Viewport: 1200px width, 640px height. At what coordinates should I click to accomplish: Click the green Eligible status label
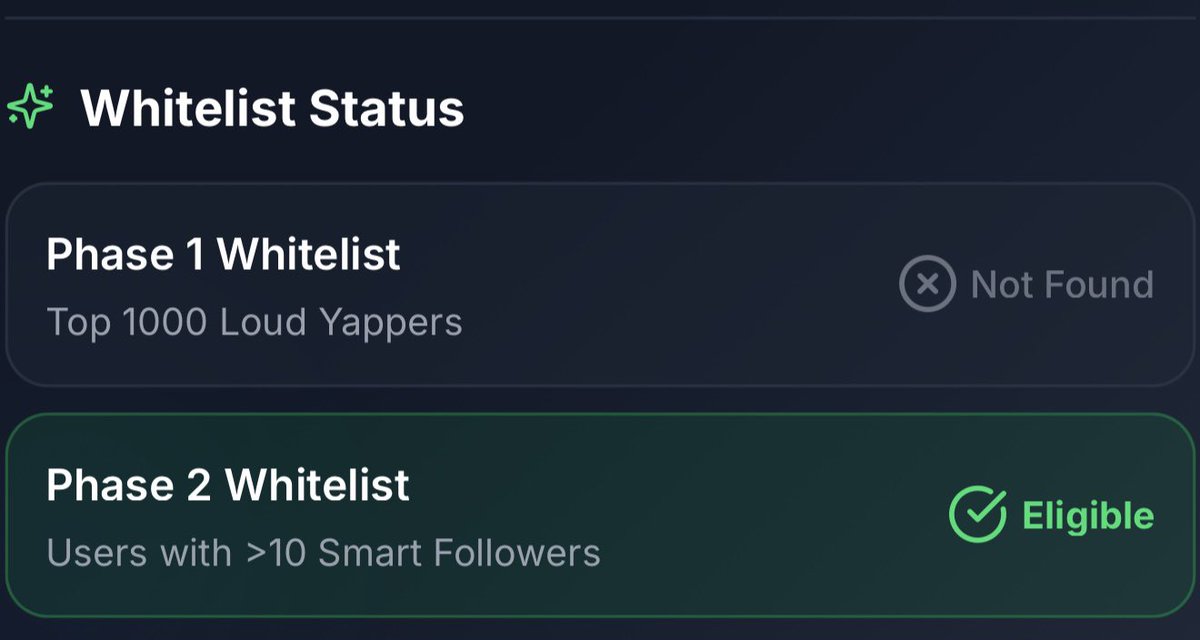click(x=1088, y=516)
